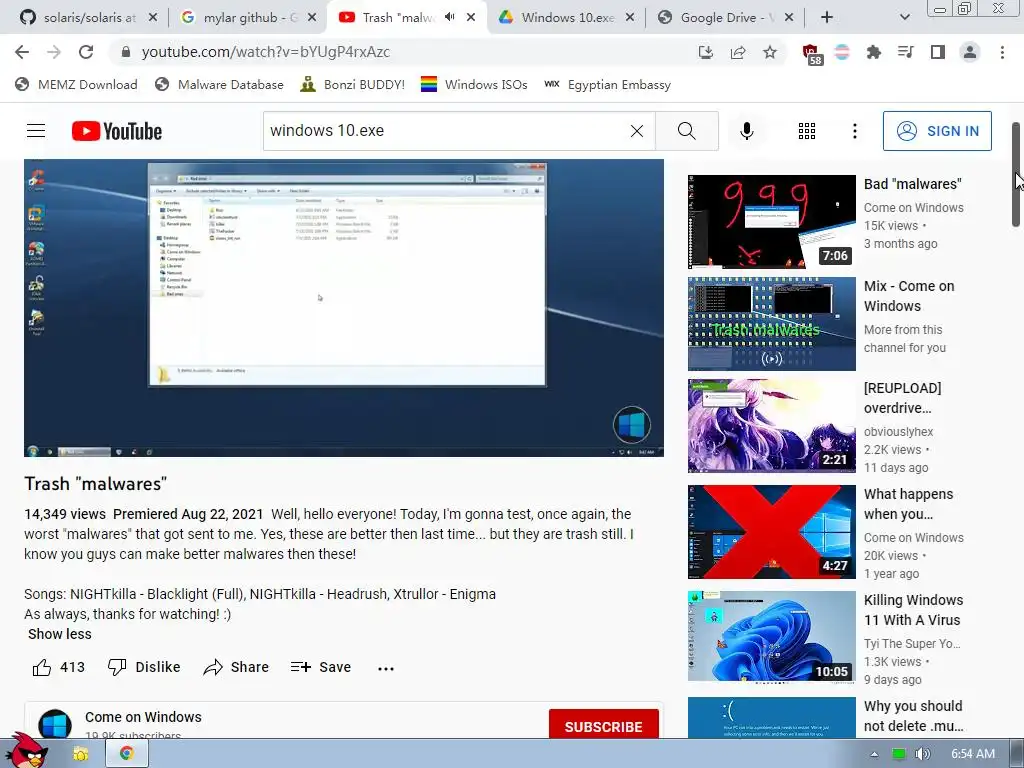Open the uBlock extension showing 58
The width and height of the screenshot is (1024, 768).
pyautogui.click(x=812, y=54)
